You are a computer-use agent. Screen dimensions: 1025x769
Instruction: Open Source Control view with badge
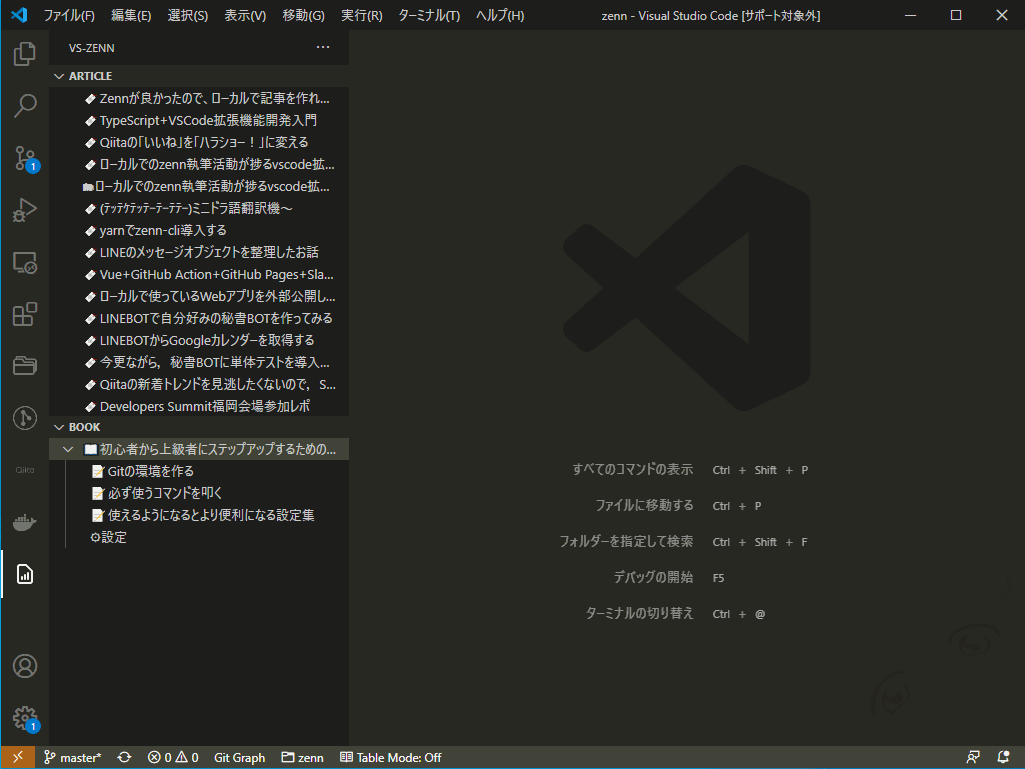click(25, 158)
